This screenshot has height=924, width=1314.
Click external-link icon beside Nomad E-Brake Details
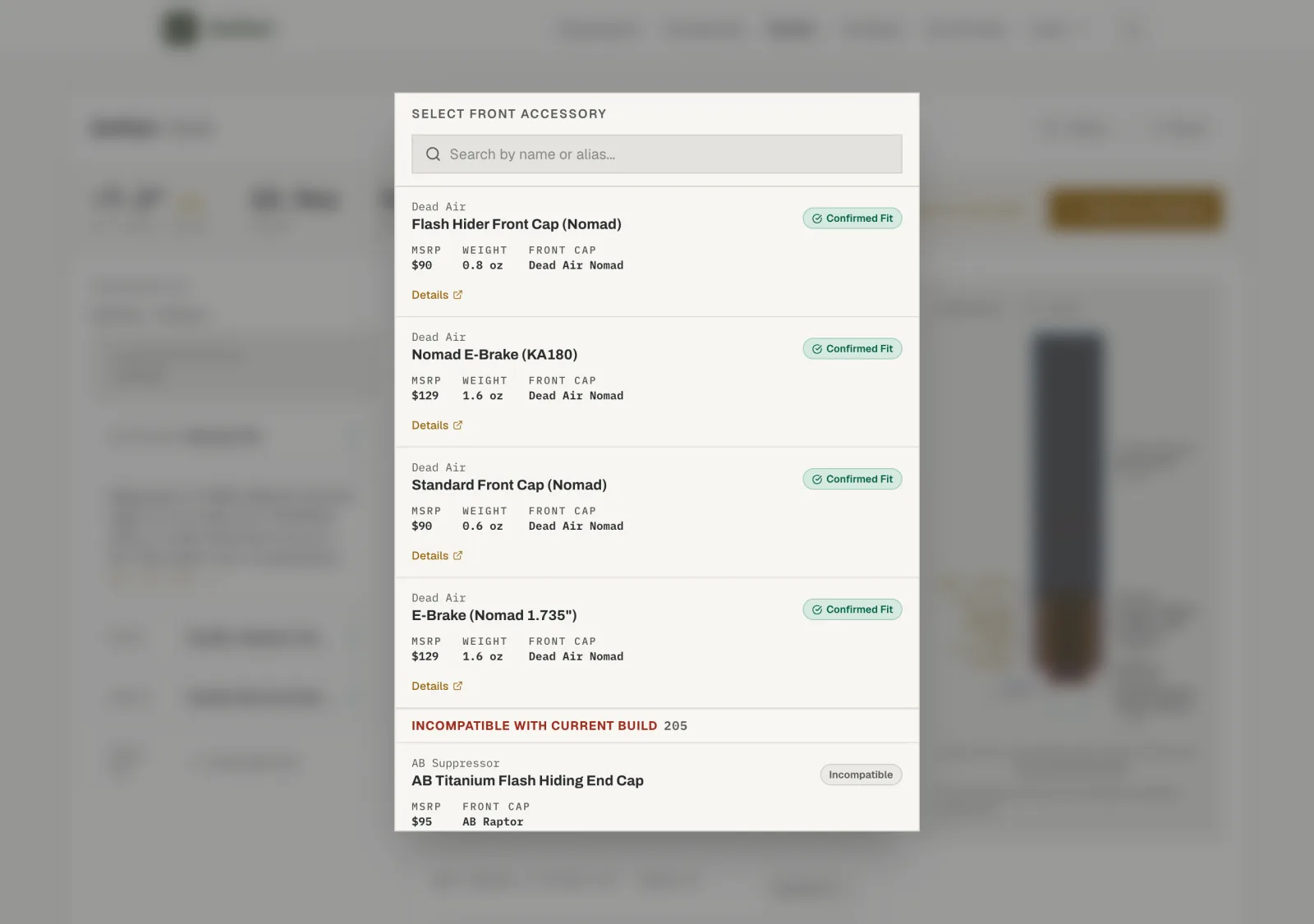458,425
